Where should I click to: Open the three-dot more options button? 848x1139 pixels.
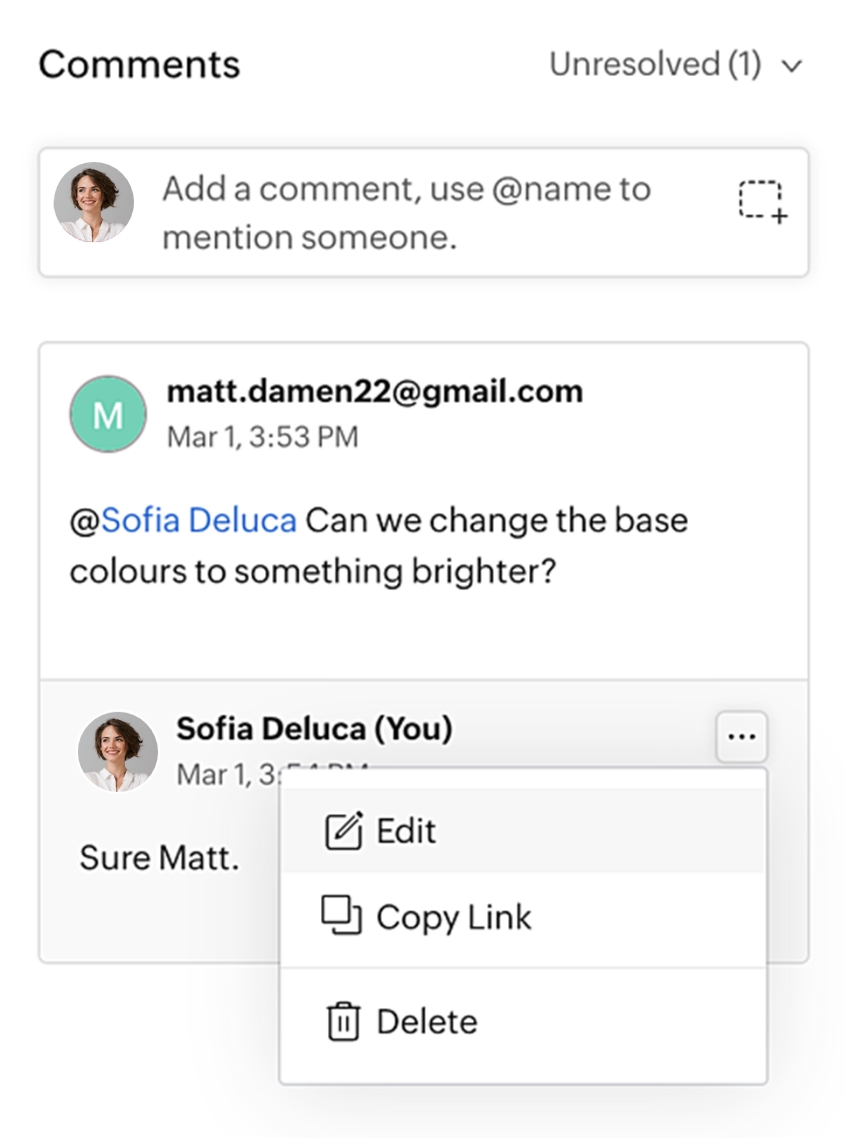741,737
